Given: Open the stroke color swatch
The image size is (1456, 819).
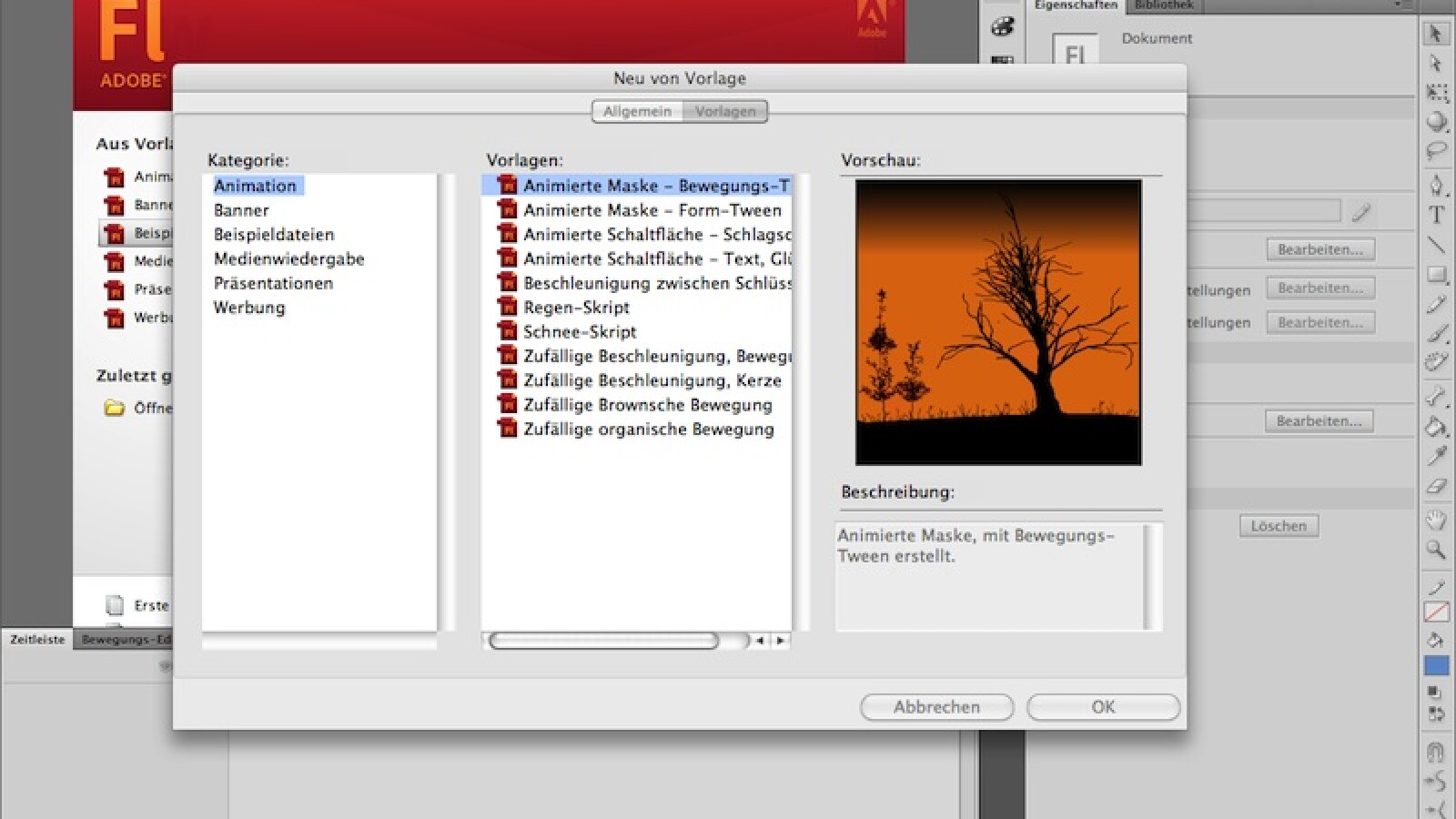Looking at the screenshot, I should (1436, 612).
